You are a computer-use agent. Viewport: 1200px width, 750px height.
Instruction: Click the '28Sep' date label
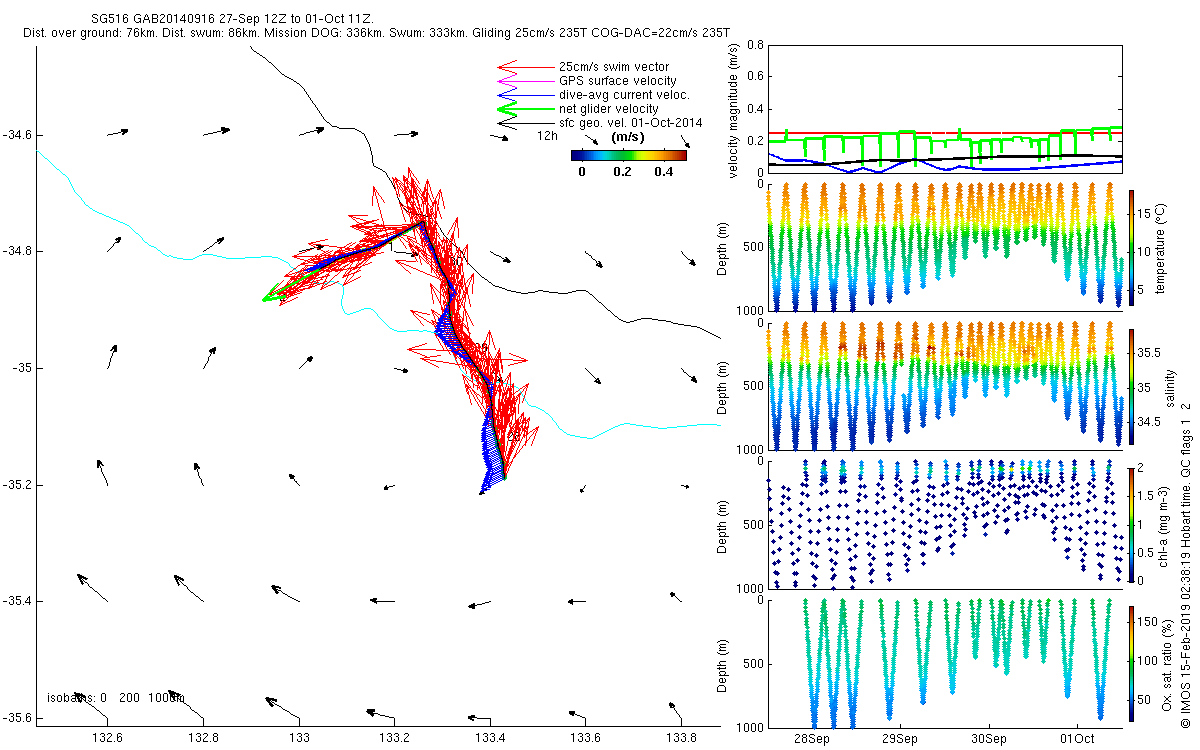tap(811, 739)
